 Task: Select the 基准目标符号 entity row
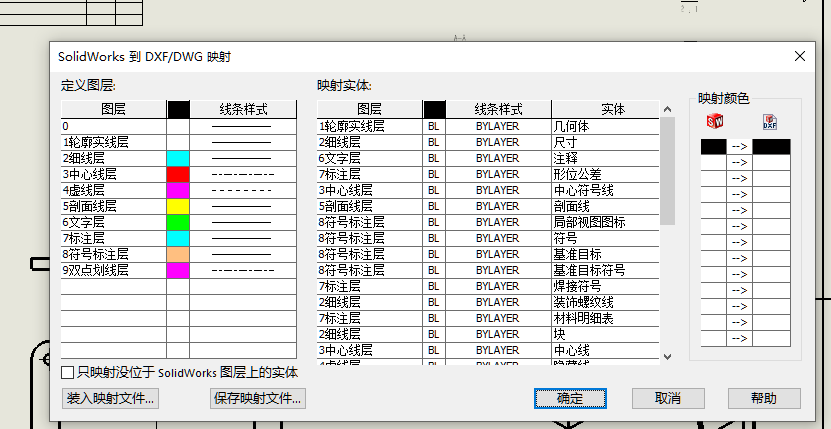488,270
